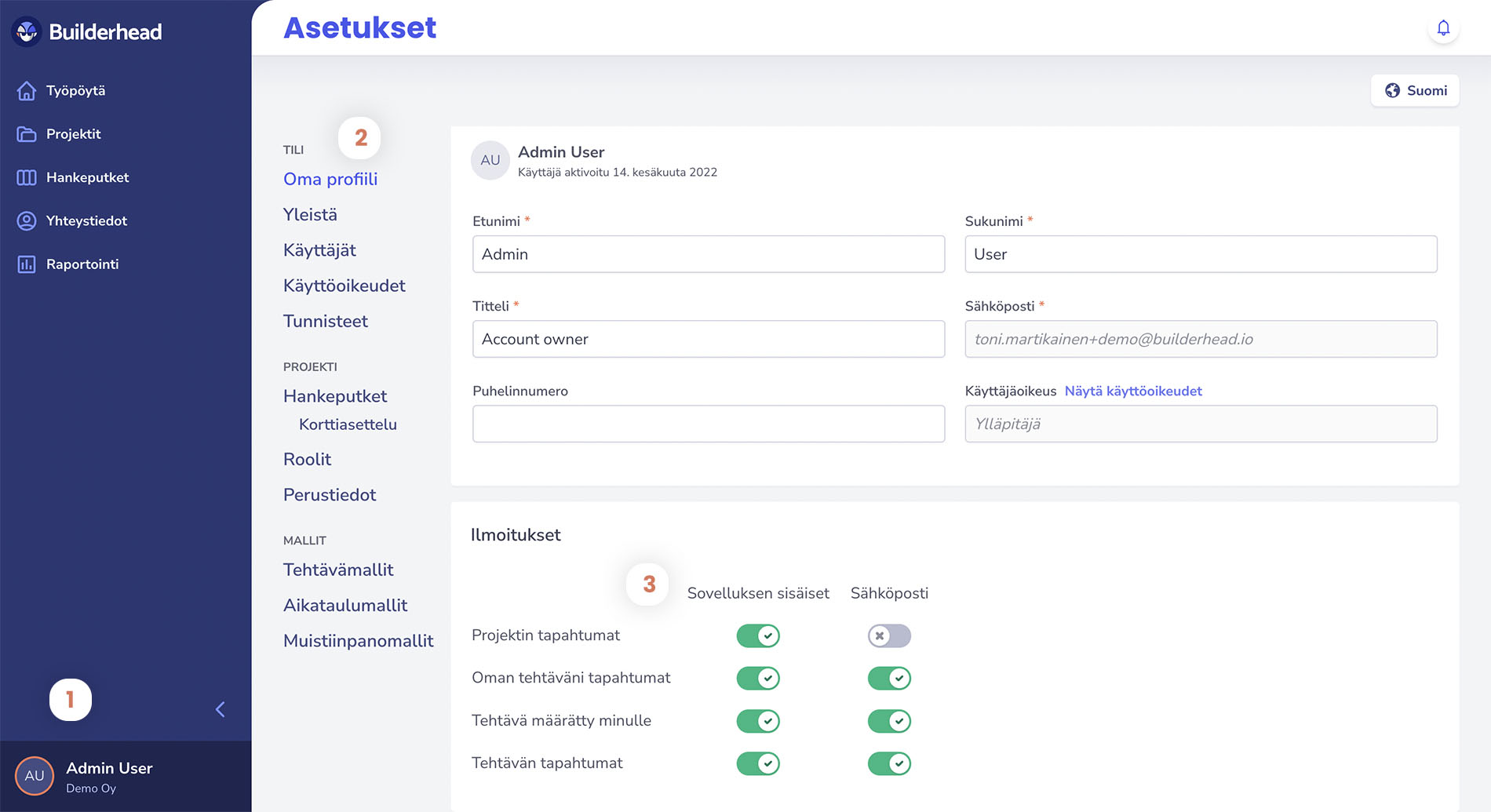The image size is (1491, 812).
Task: Enable email toggle for Projektin tapahtumat
Action: [x=888, y=635]
